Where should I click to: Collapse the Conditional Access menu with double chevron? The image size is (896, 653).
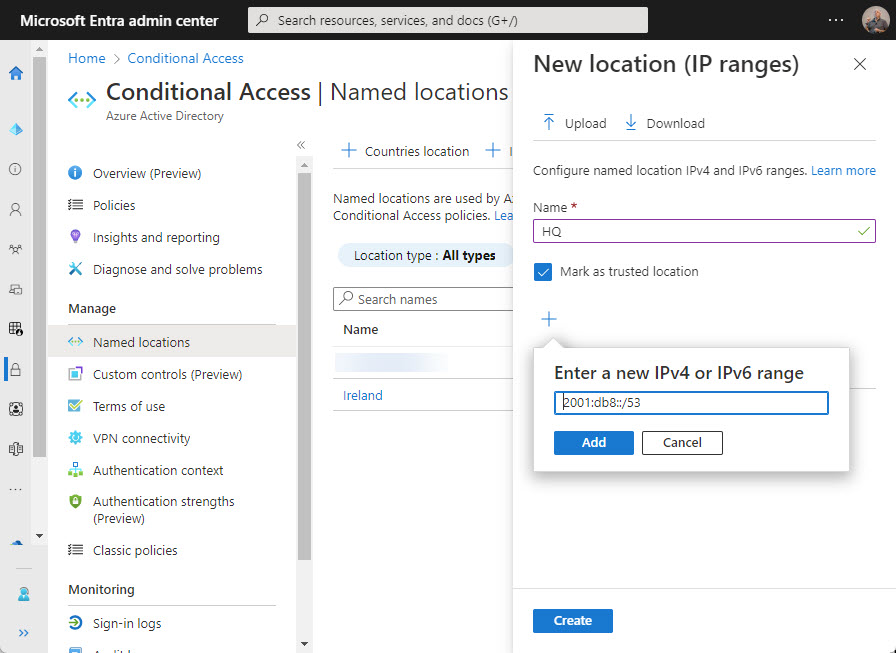[x=301, y=145]
